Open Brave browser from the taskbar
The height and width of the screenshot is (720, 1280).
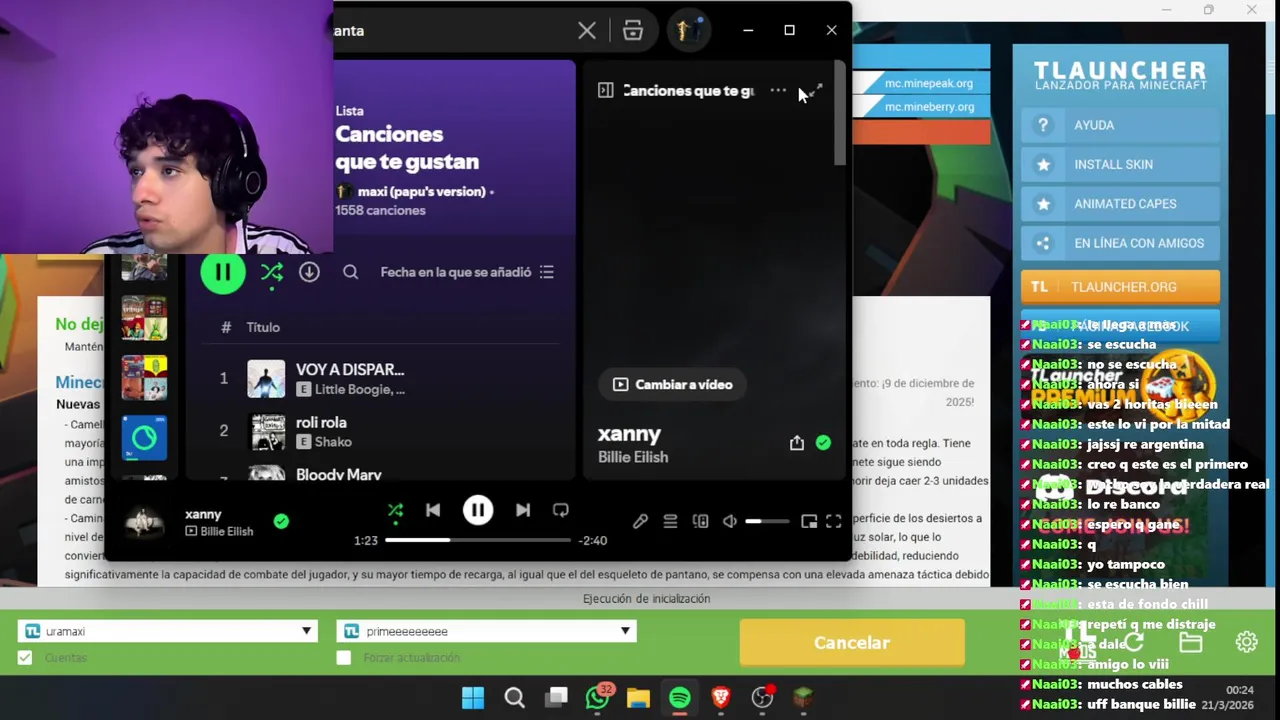(721, 697)
